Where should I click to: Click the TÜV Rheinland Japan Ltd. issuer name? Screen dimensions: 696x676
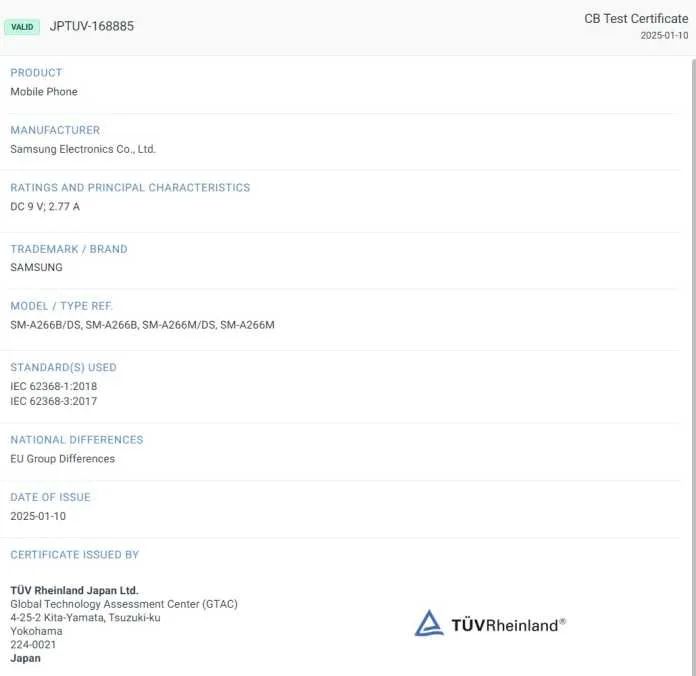[74, 591]
